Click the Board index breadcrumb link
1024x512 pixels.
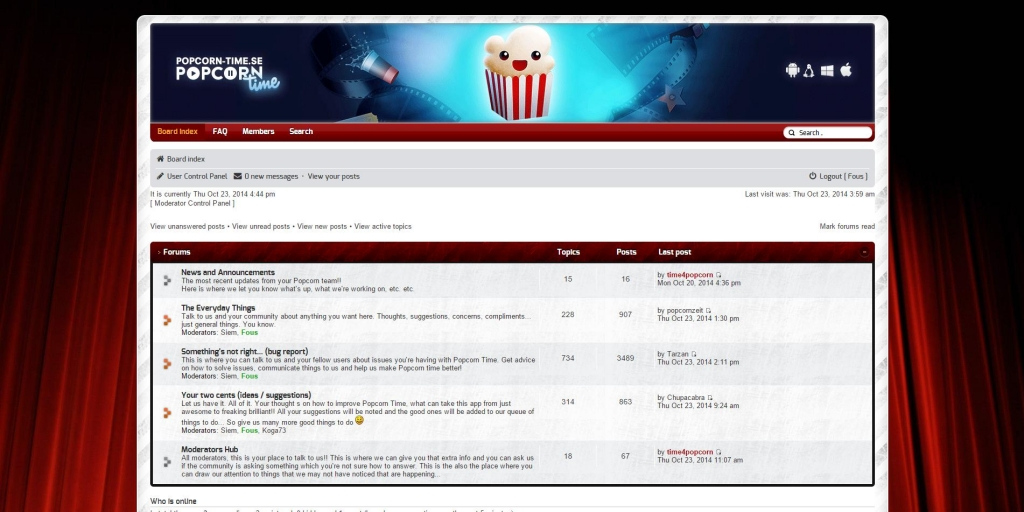tap(185, 159)
